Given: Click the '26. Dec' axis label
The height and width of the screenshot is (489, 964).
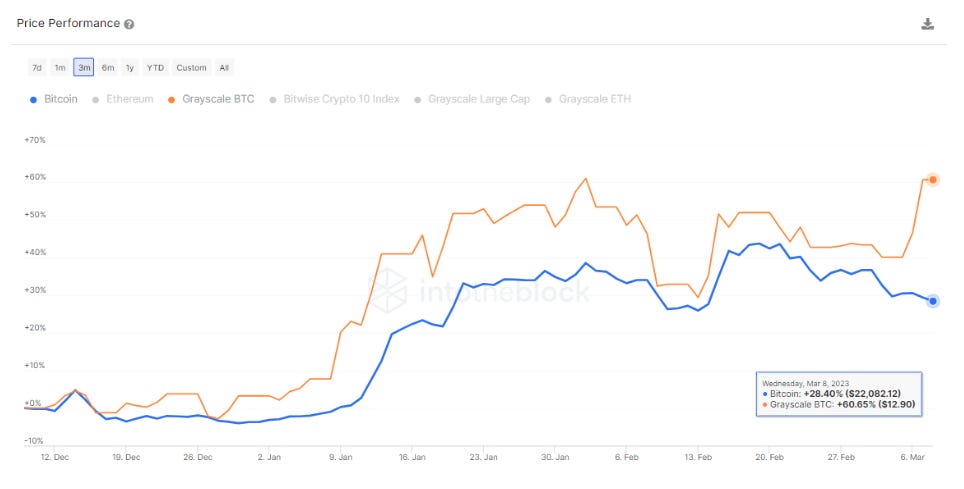Looking at the screenshot, I should coord(197,457).
